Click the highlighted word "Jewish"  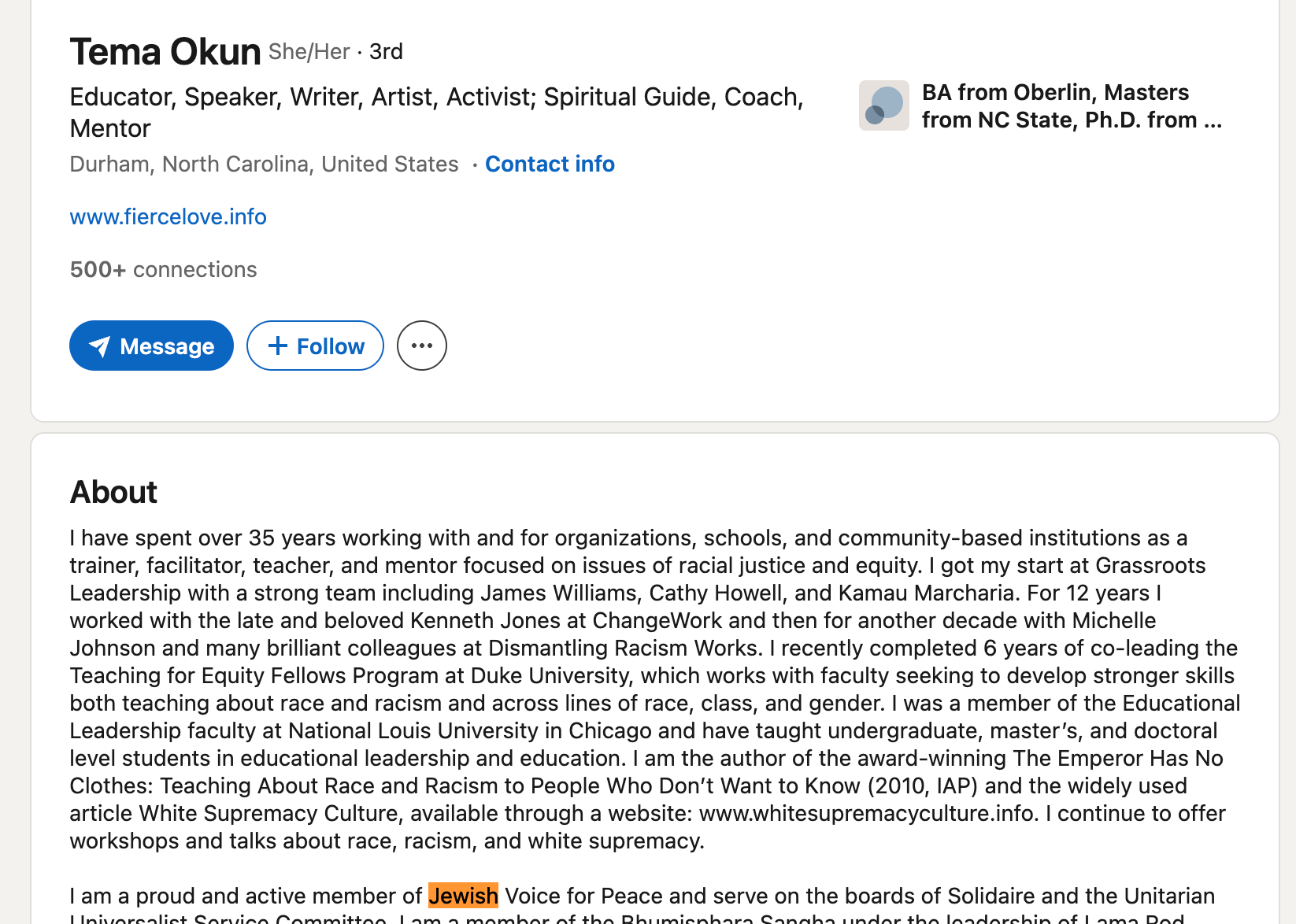(x=463, y=896)
